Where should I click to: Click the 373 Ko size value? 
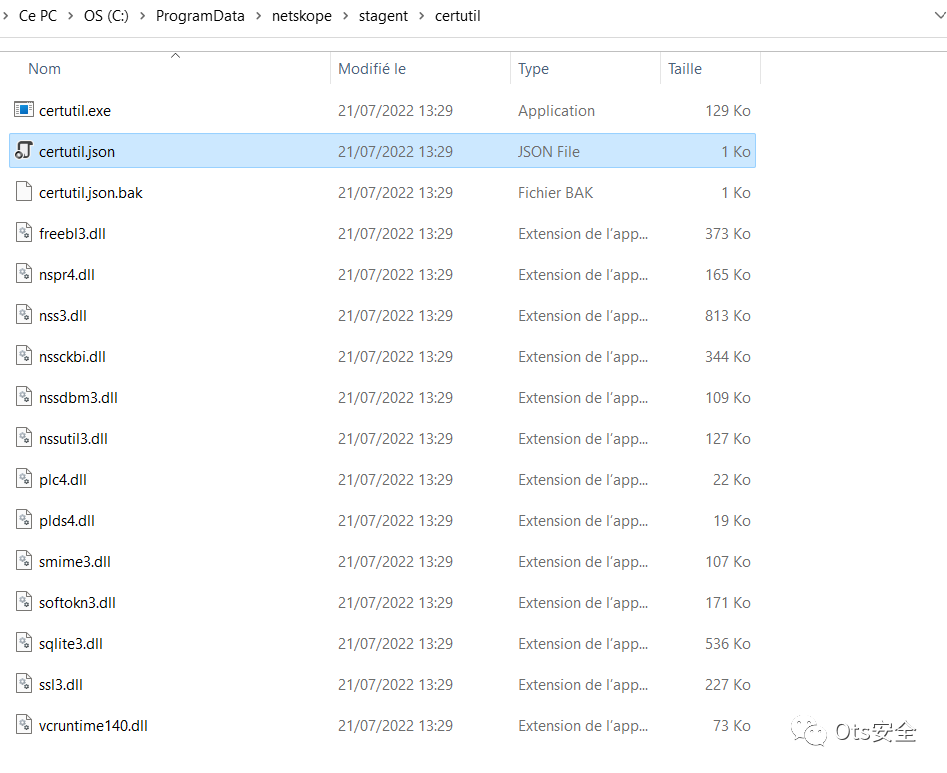click(x=728, y=234)
